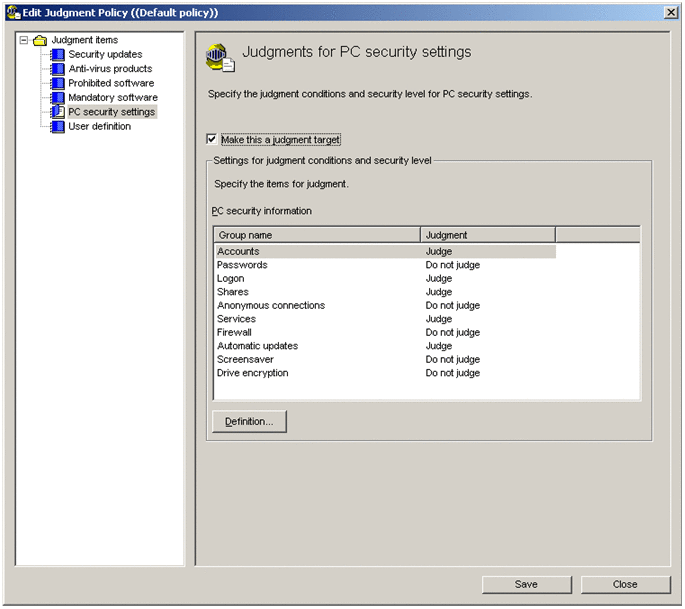Collapse the Judgment items tree node
685x609 pixels.
coord(24,40)
